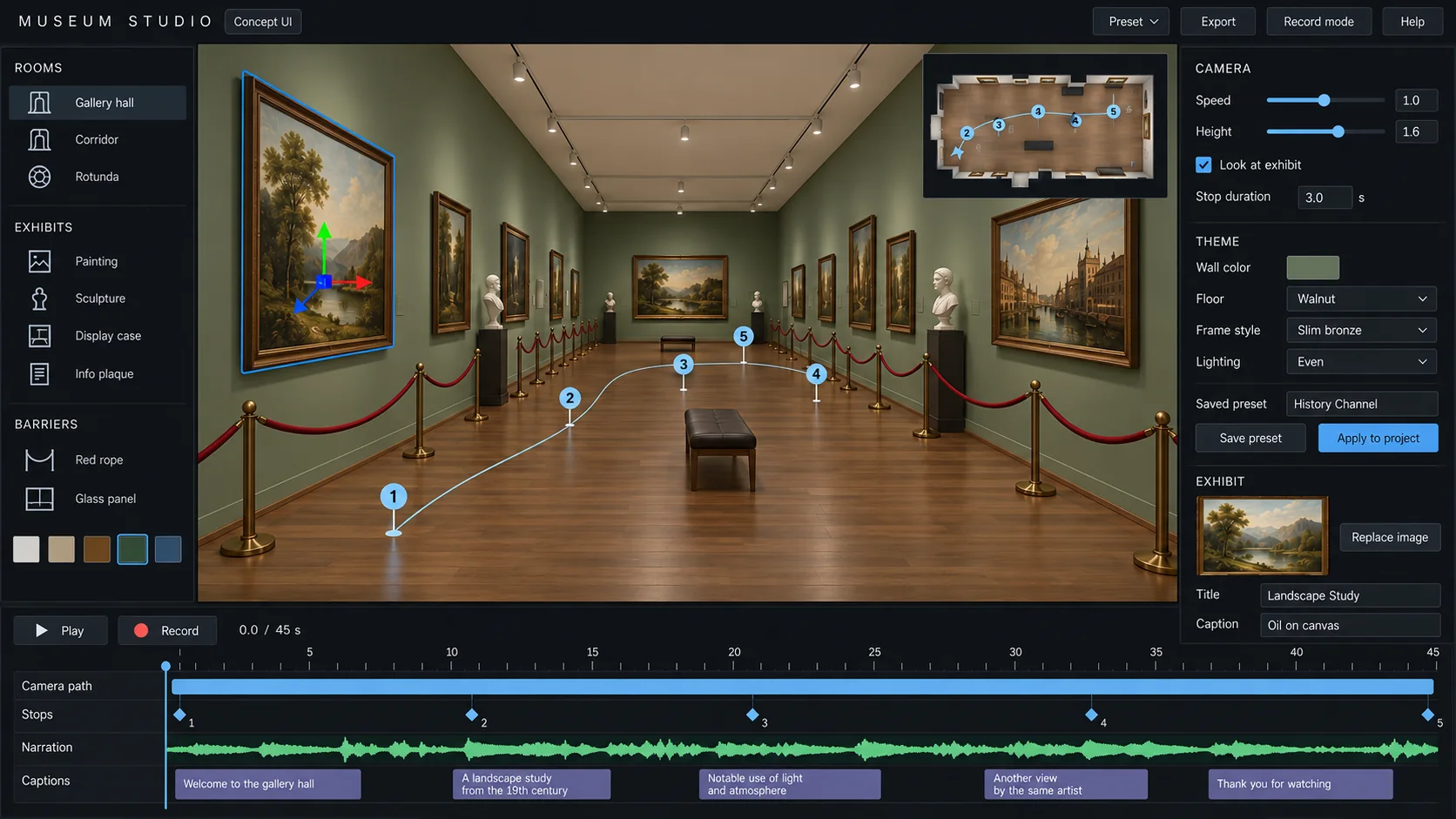
Task: Click the Height value field
Action: pos(1416,131)
